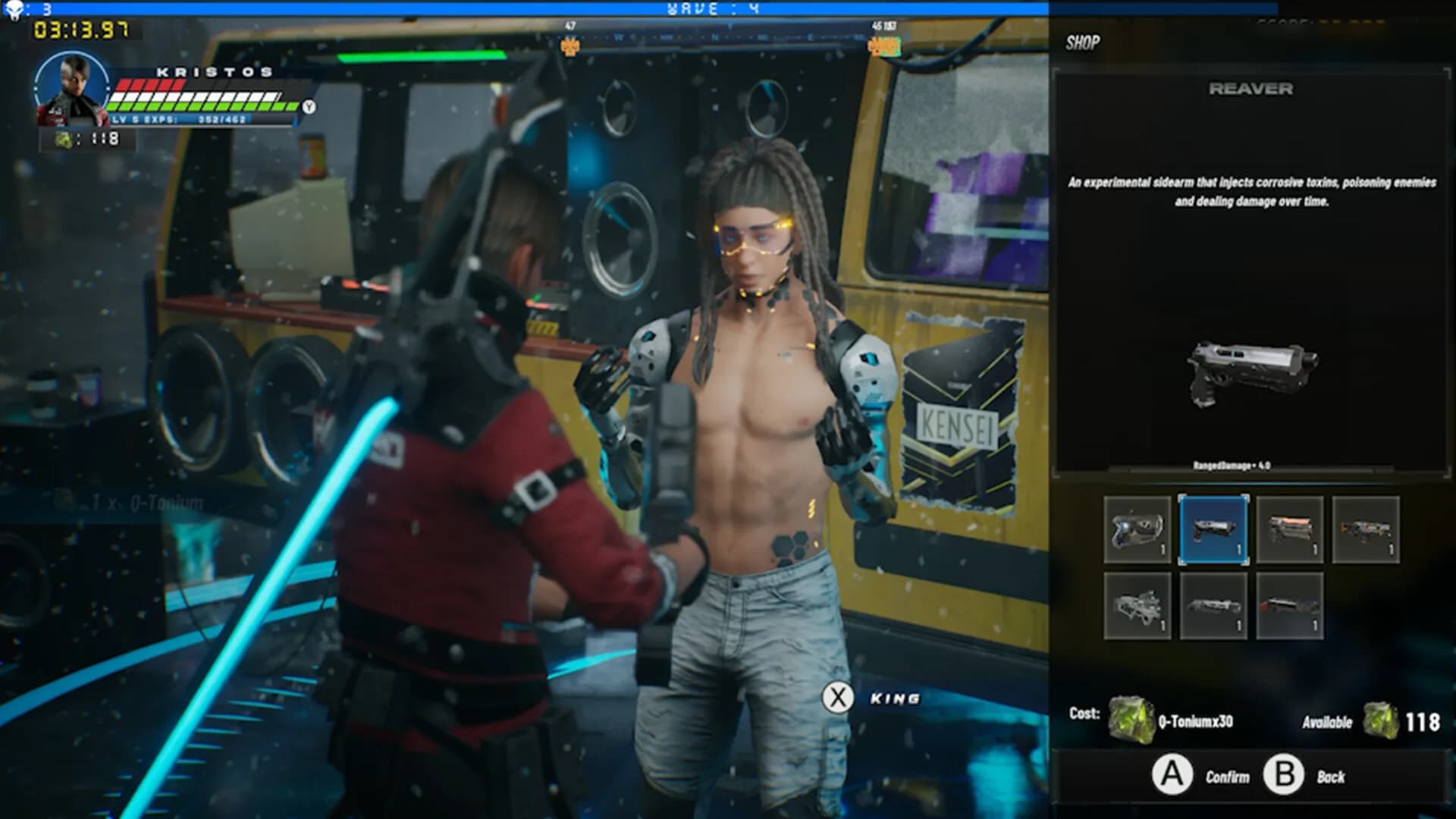The width and height of the screenshot is (1456, 819).
Task: Click the Confirm label
Action: (1227, 777)
